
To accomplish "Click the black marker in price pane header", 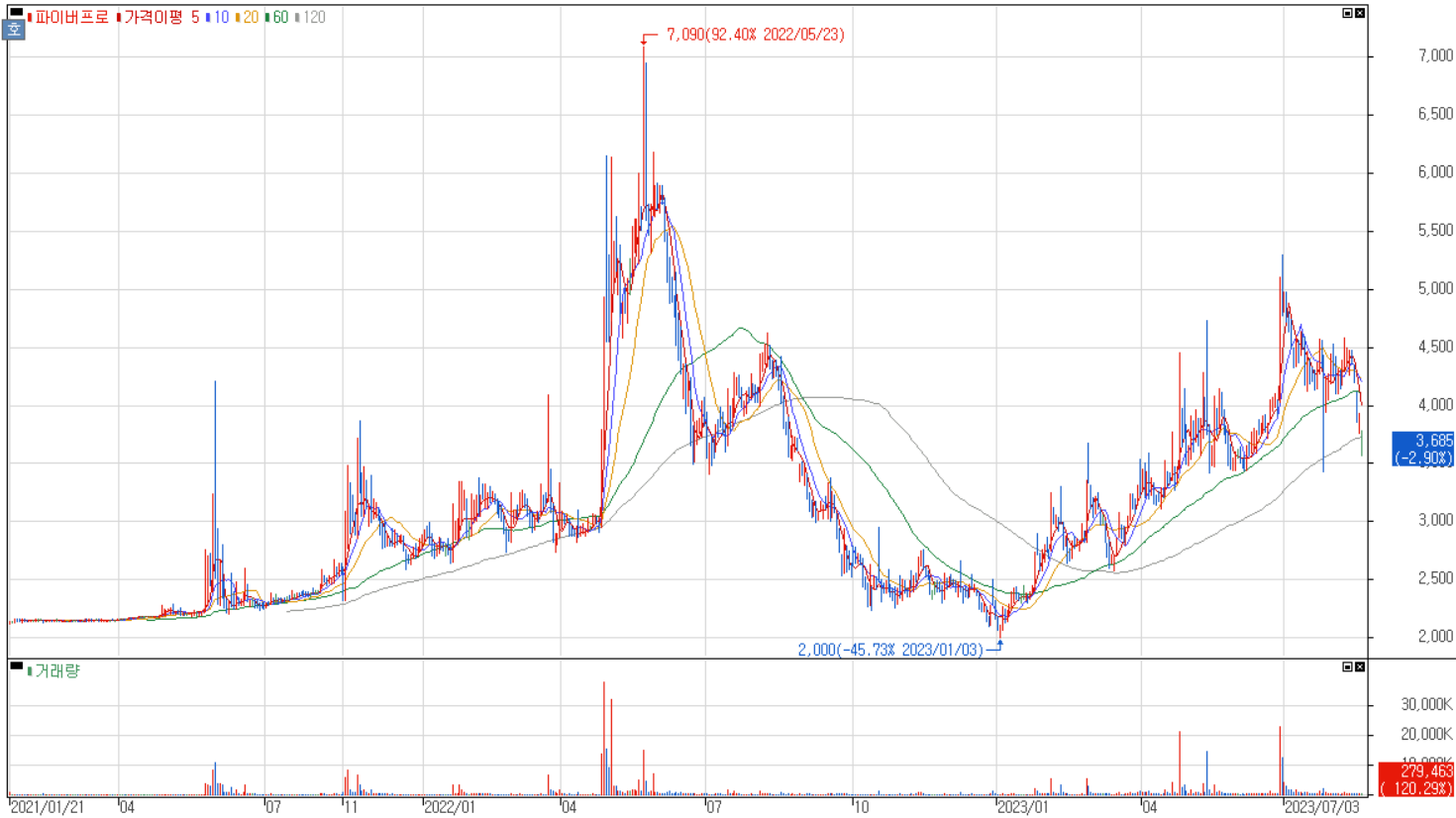I will pyautogui.click(x=16, y=12).
